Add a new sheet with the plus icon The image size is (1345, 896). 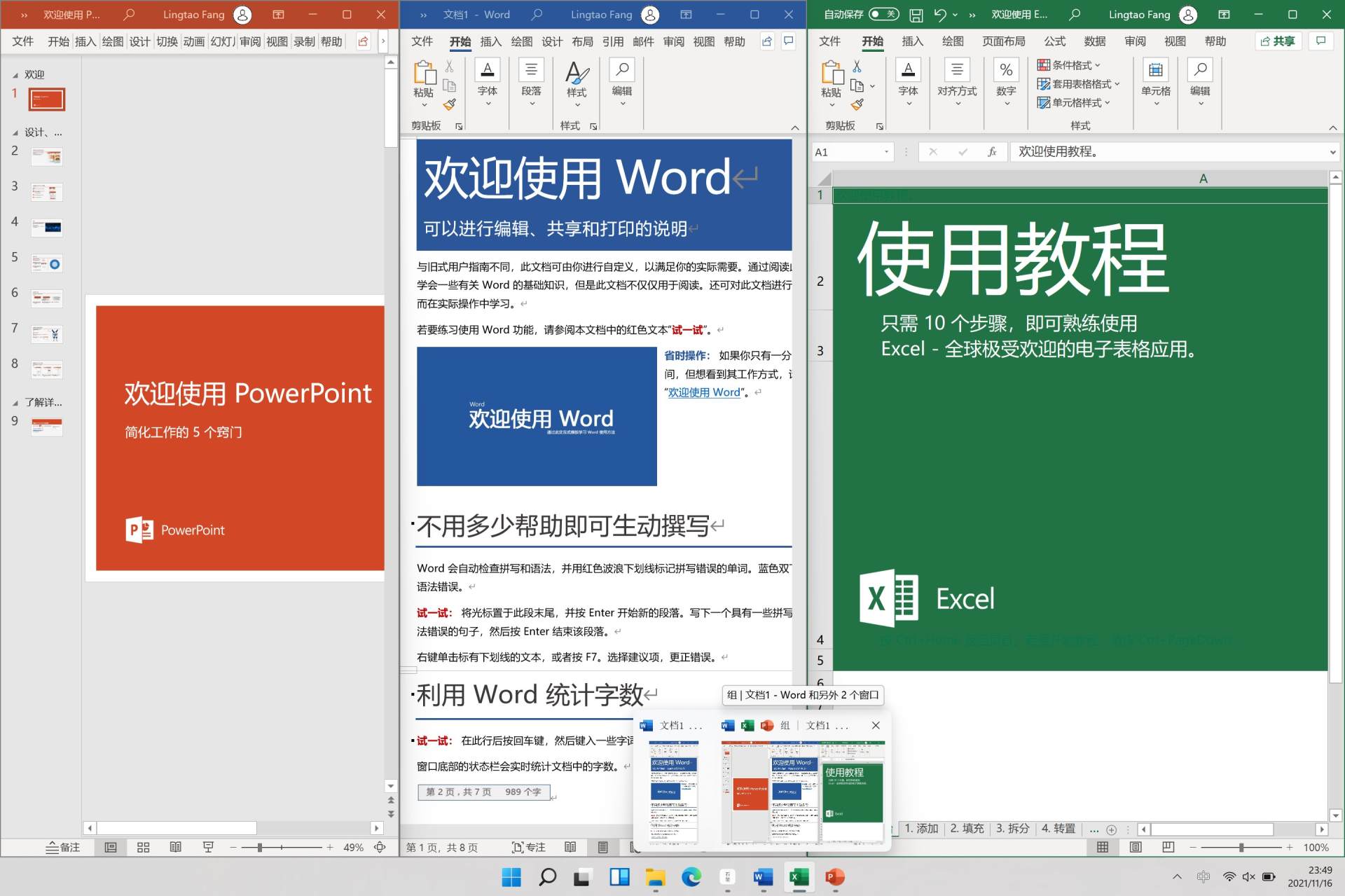[1112, 829]
